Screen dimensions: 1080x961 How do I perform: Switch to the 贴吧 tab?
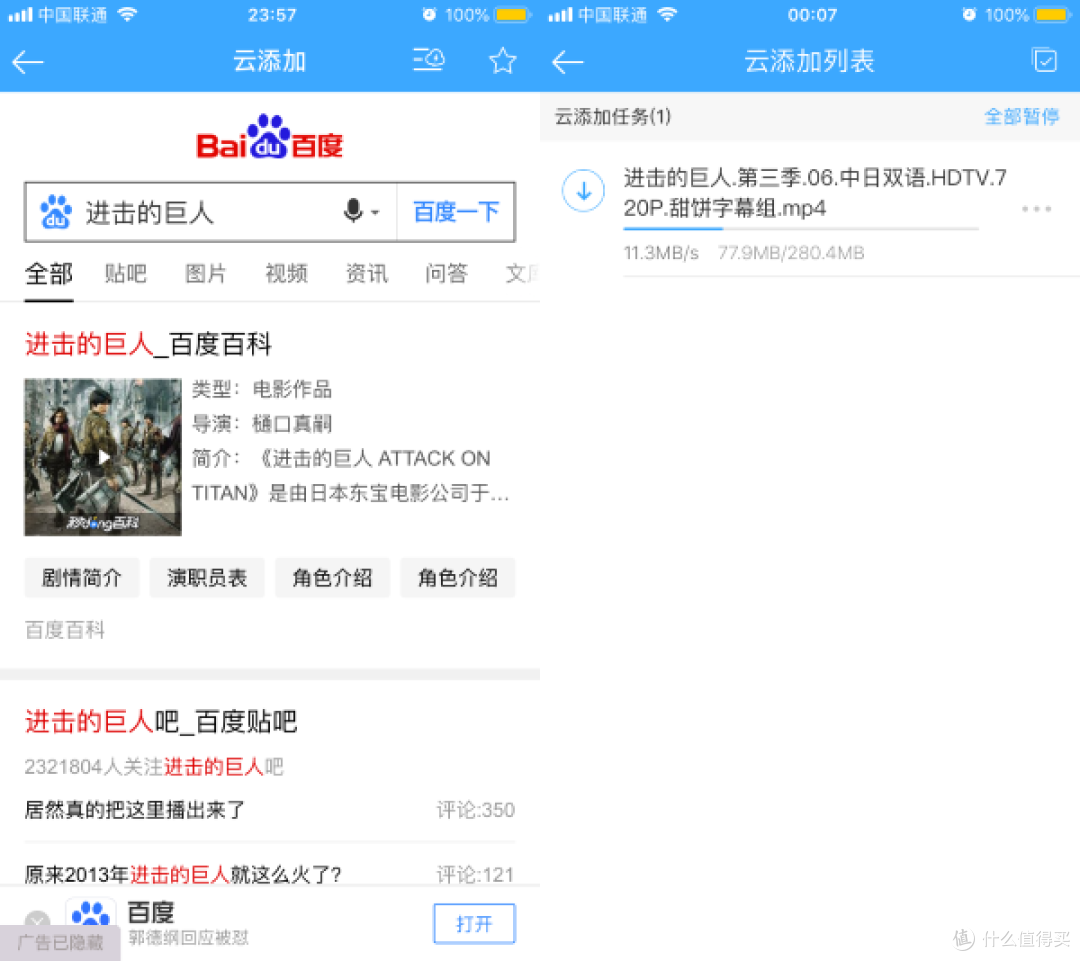125,274
